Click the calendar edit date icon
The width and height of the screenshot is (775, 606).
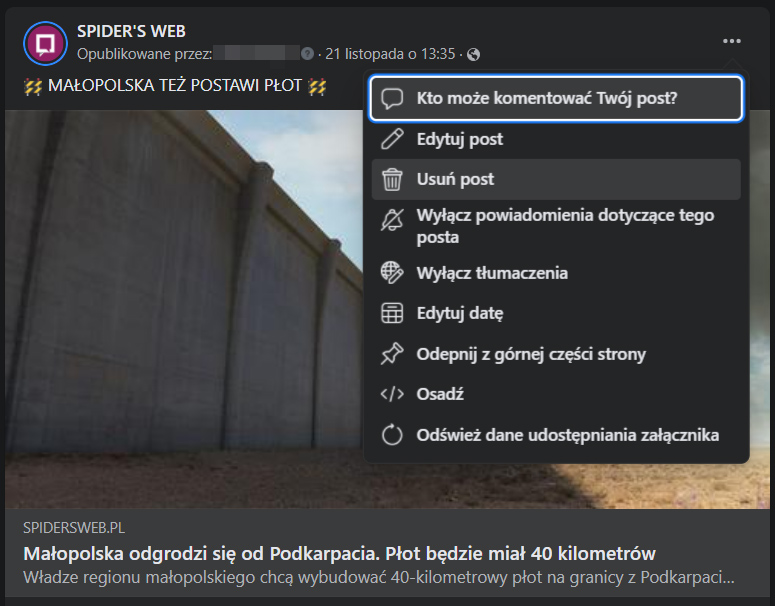[392, 313]
